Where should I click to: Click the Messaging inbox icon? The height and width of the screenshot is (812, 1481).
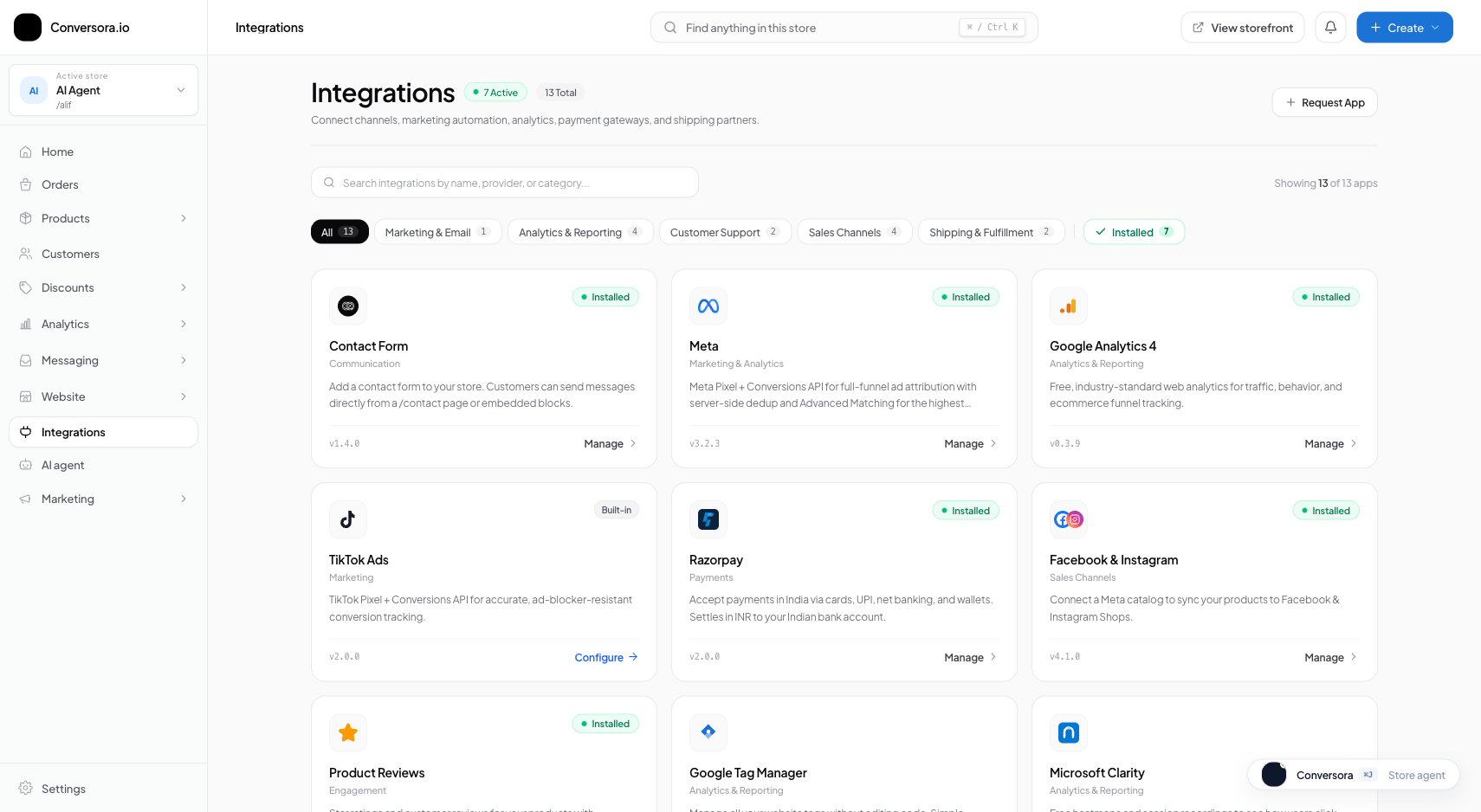point(26,360)
